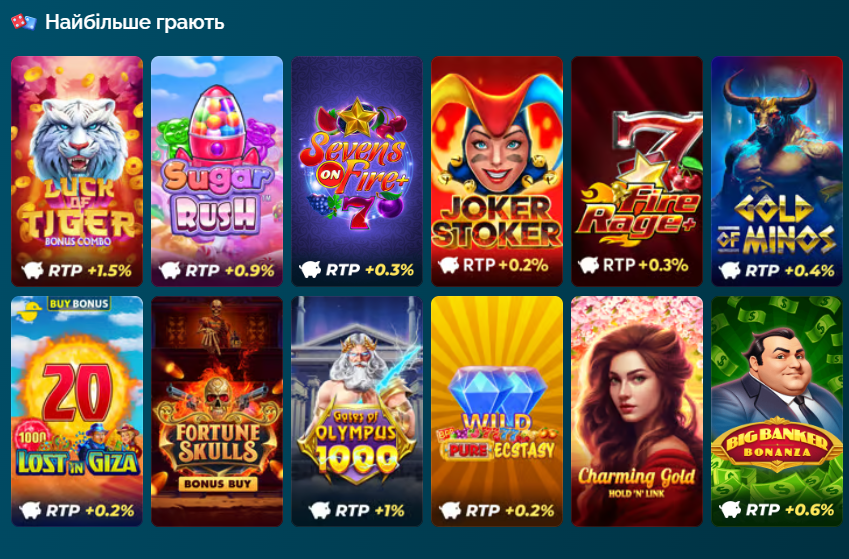Viewport: 849px width, 559px height.
Task: Launch Gold of Minos game
Action: (777, 171)
